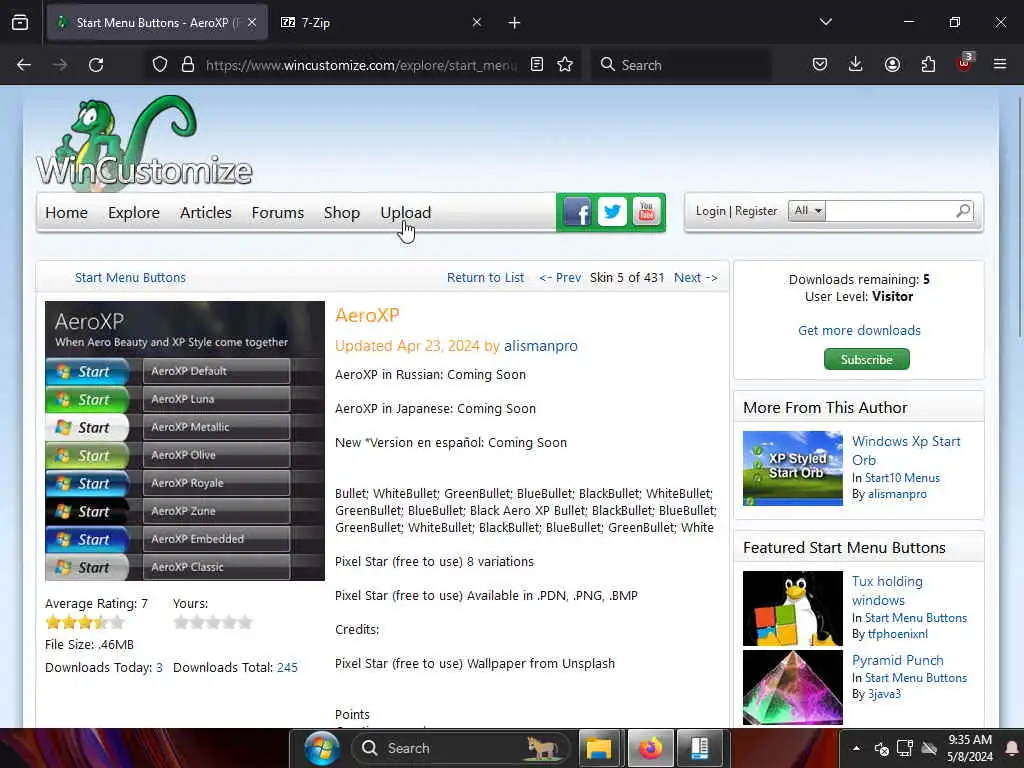
Task: Click the site search magnifier icon
Action: click(x=963, y=211)
